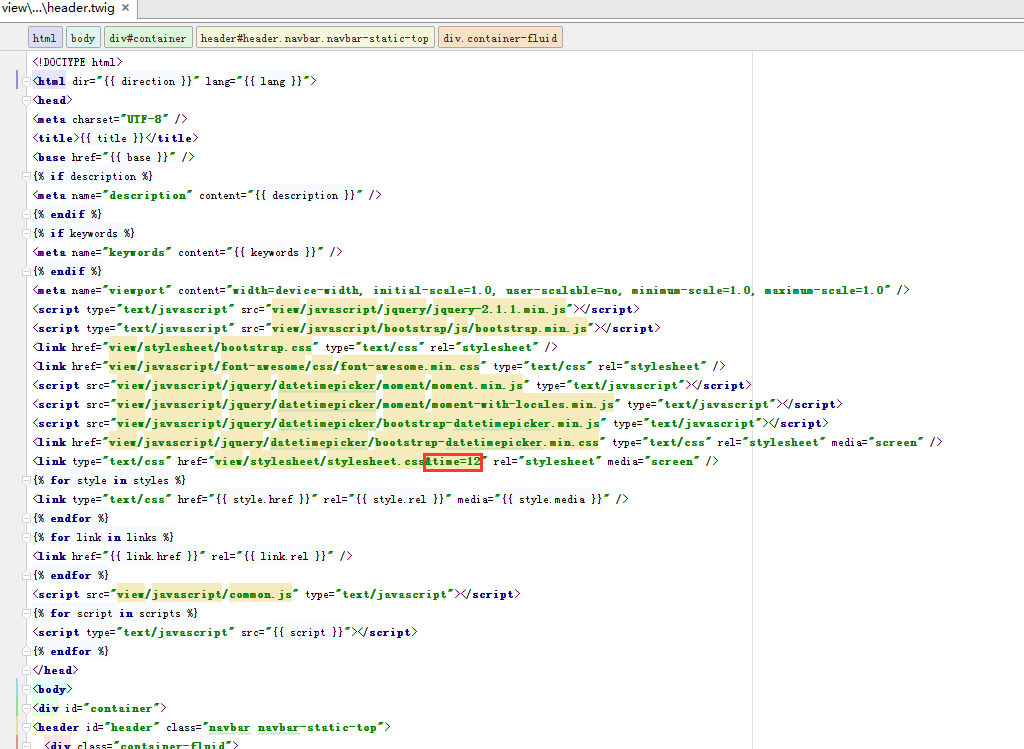Collapse the 'if description' block fold marker
The image size is (1024, 749).
point(27,176)
